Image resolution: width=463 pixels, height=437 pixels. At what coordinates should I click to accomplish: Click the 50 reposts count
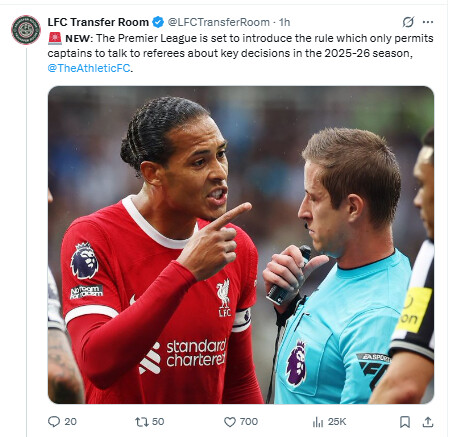click(158, 422)
